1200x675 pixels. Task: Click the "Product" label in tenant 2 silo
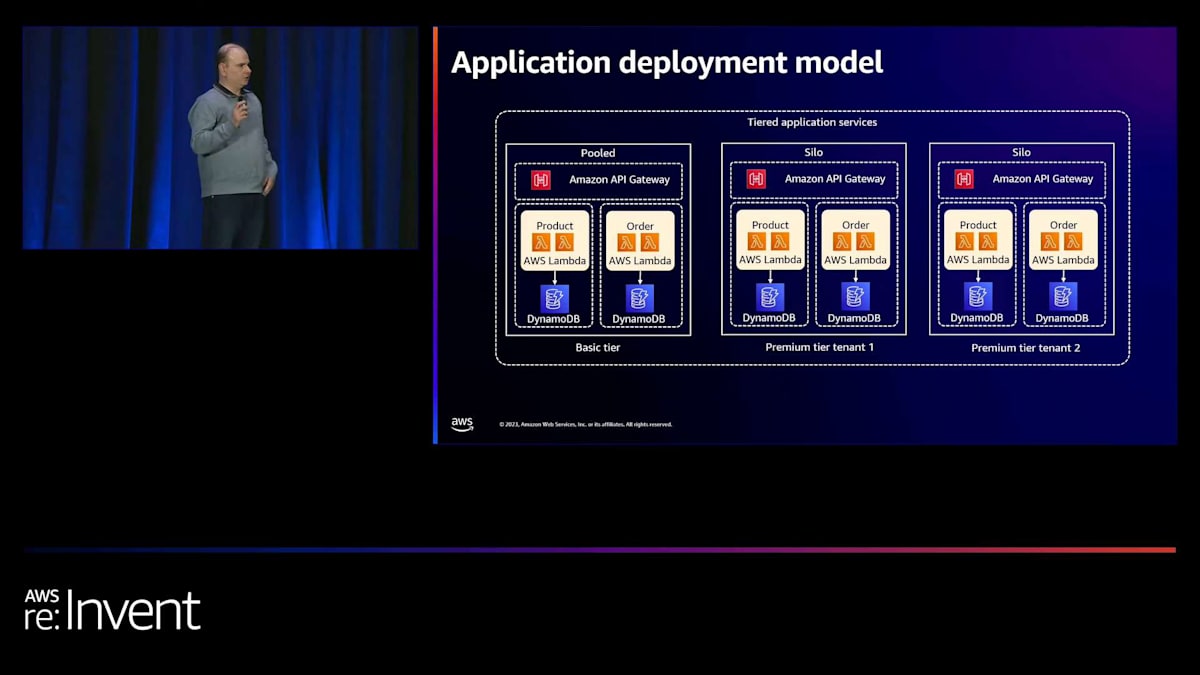tap(978, 225)
